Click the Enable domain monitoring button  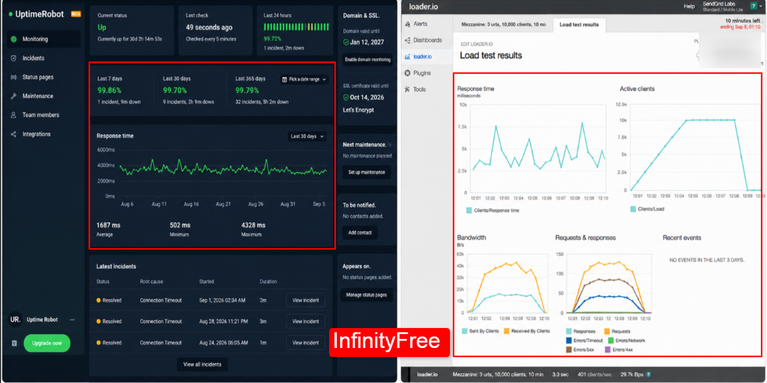pyautogui.click(x=367, y=60)
